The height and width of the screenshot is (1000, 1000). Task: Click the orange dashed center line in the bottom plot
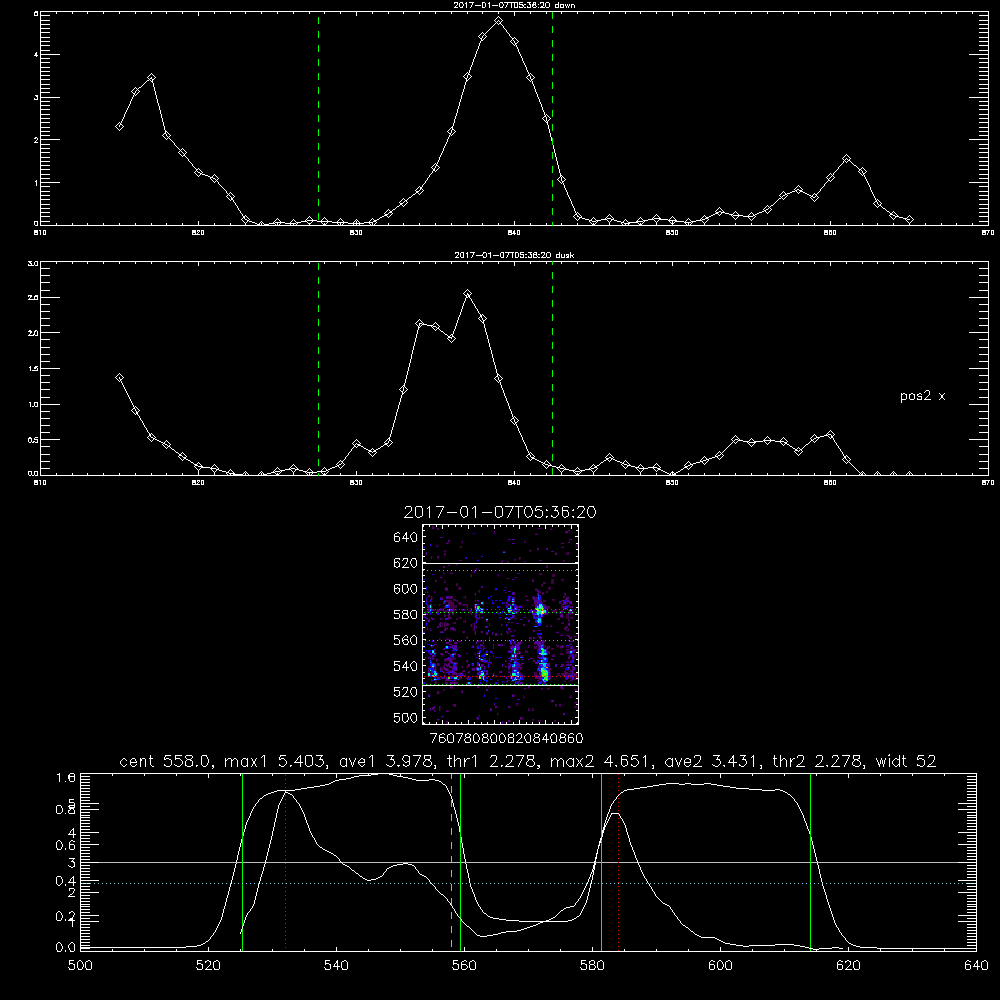pyautogui.click(x=452, y=861)
